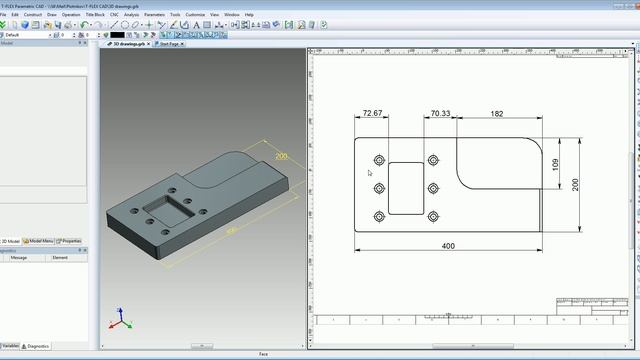Open the Construct menu
The height and width of the screenshot is (360, 640).
tap(33, 15)
